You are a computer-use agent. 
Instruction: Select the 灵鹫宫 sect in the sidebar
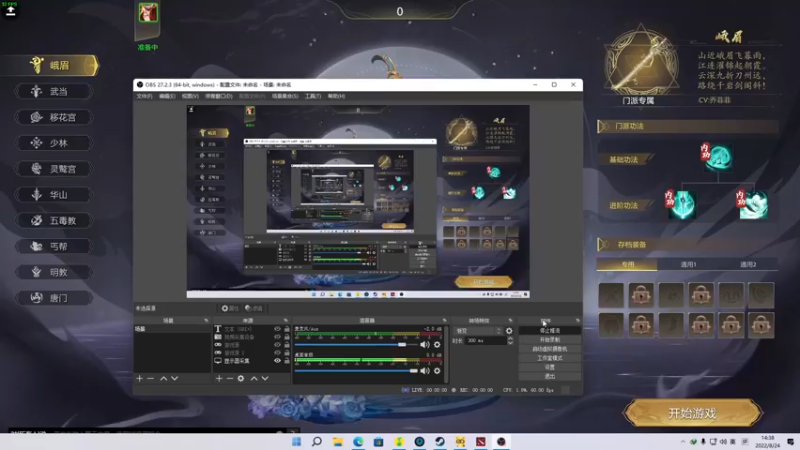point(55,169)
